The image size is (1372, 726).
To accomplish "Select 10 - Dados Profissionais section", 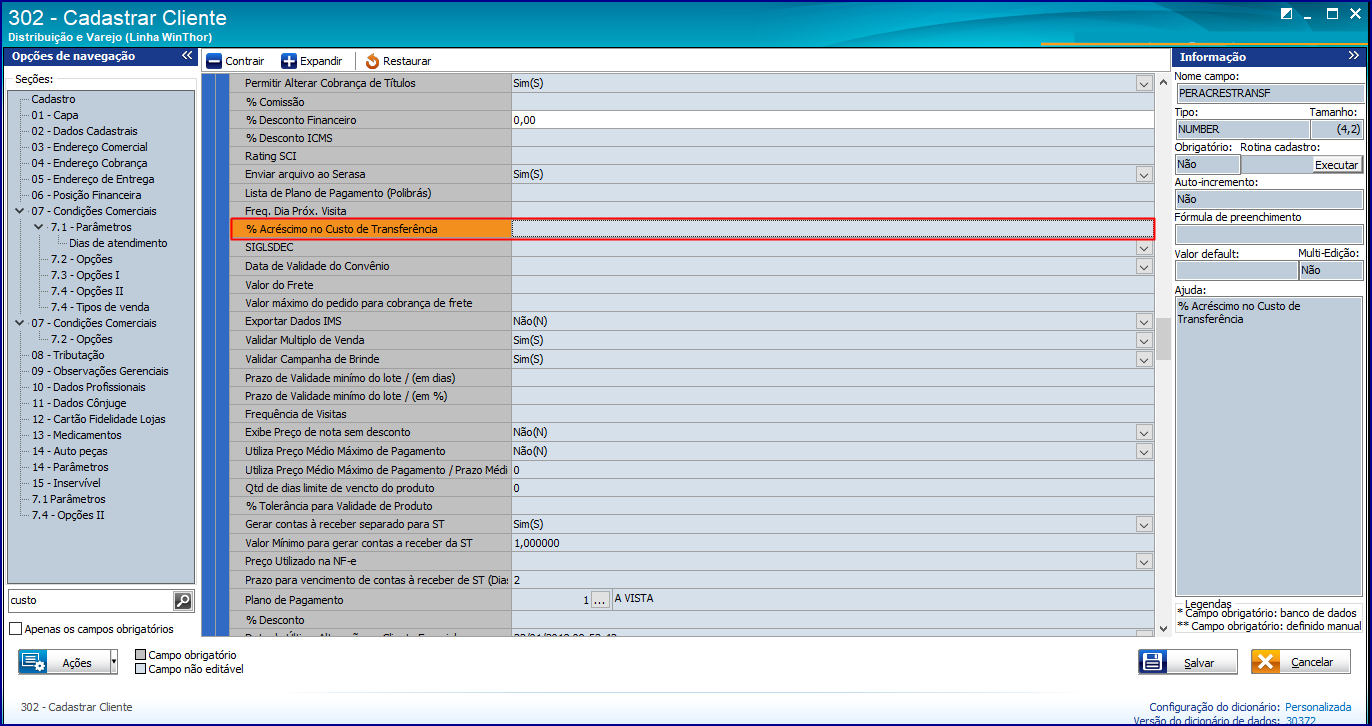I will point(88,387).
